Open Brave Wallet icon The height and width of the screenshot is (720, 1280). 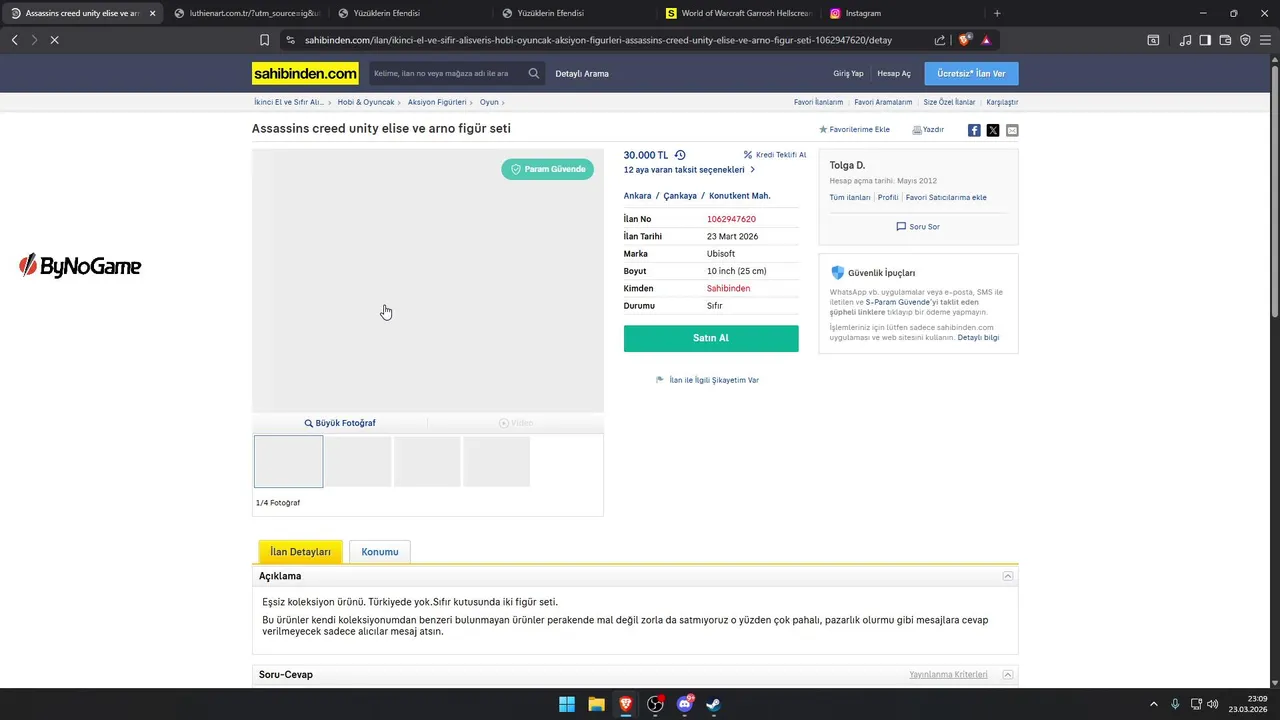click(x=1225, y=40)
